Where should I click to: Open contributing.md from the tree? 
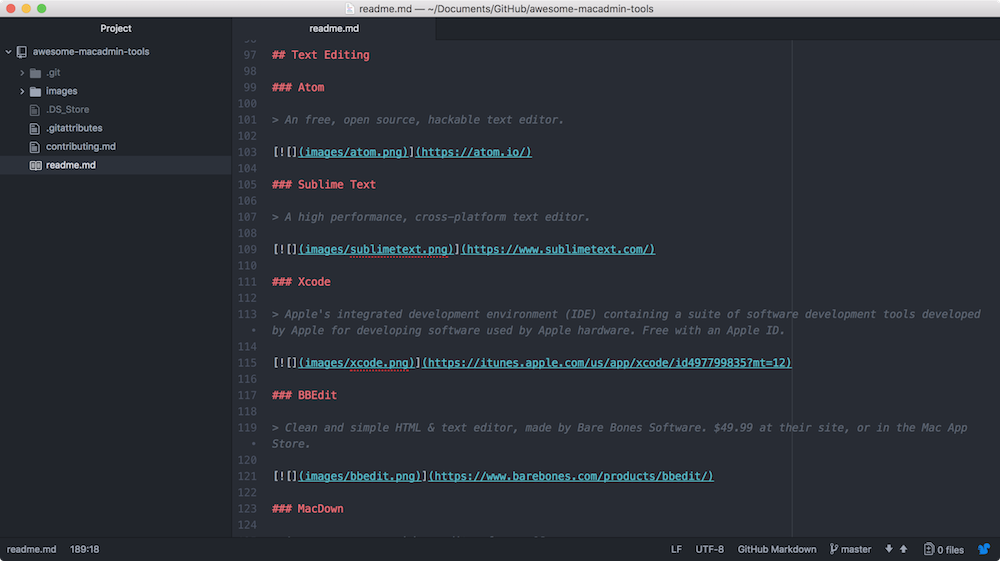point(80,147)
